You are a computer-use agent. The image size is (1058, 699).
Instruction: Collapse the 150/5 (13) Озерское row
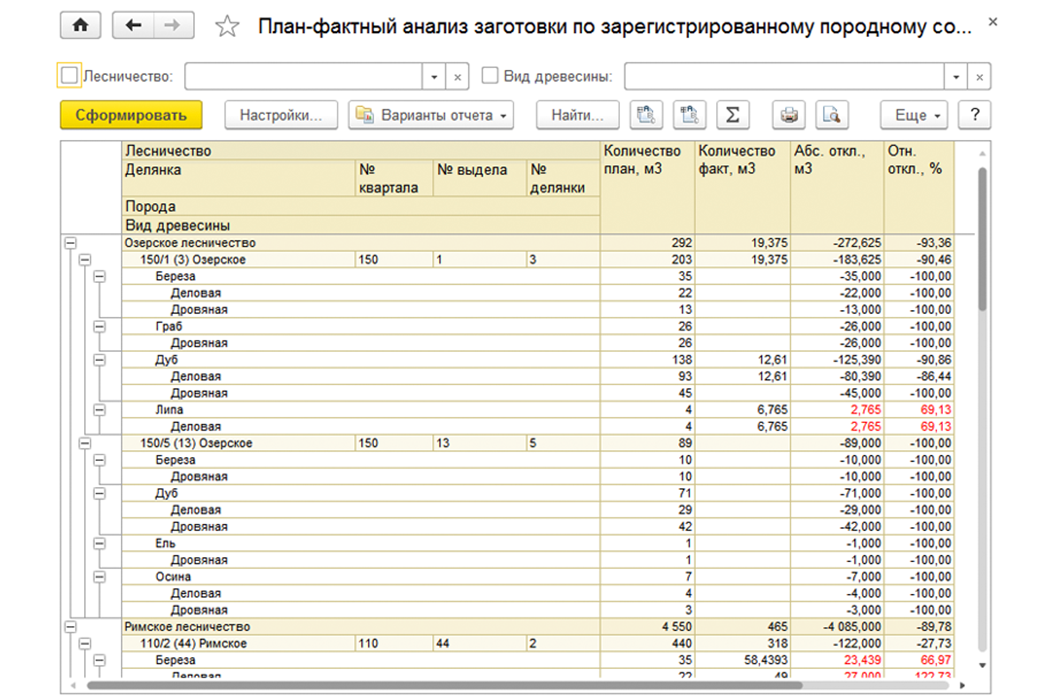(85, 443)
